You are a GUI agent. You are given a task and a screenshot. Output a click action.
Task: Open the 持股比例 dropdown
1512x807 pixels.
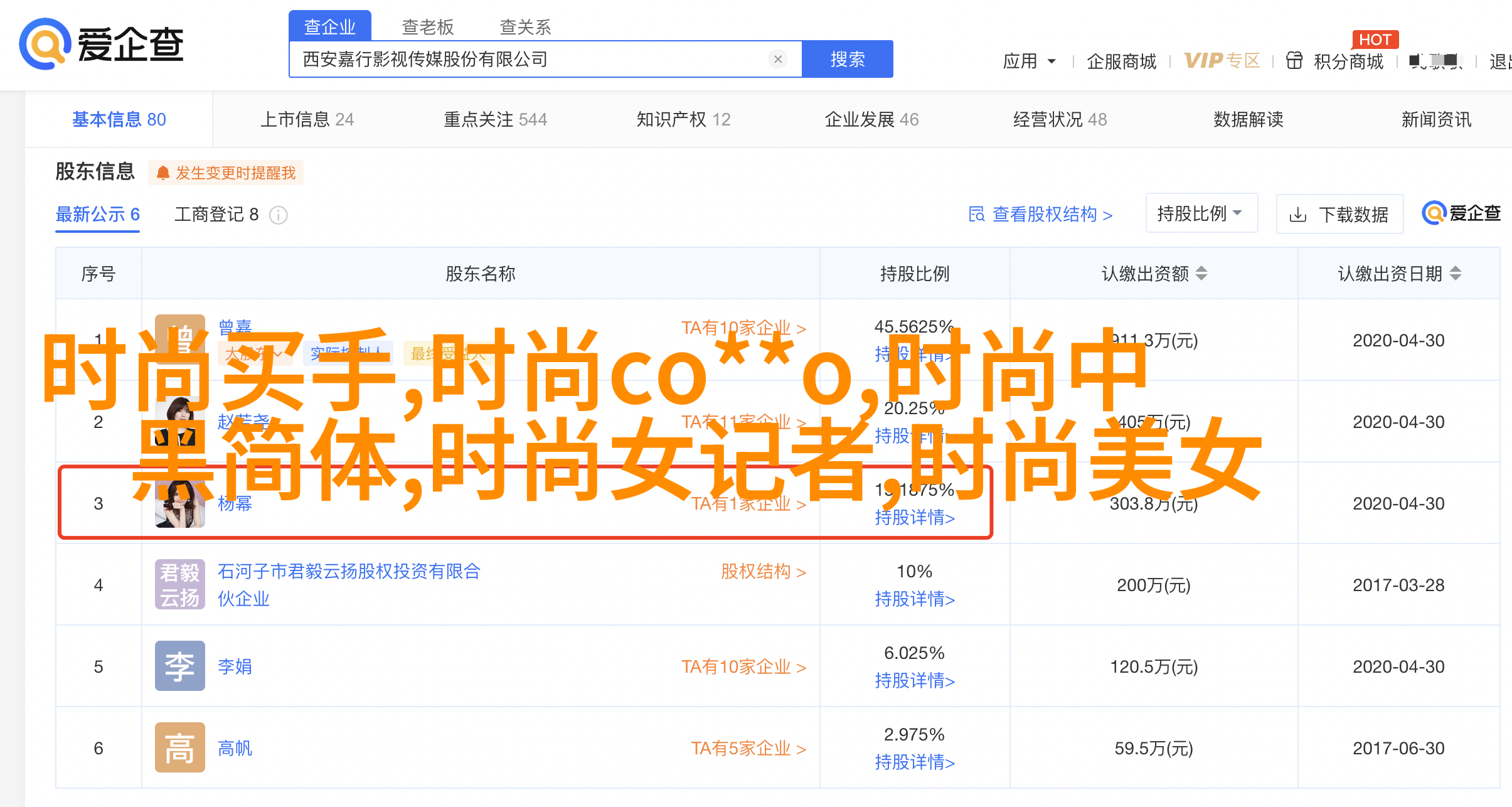pyautogui.click(x=1201, y=213)
